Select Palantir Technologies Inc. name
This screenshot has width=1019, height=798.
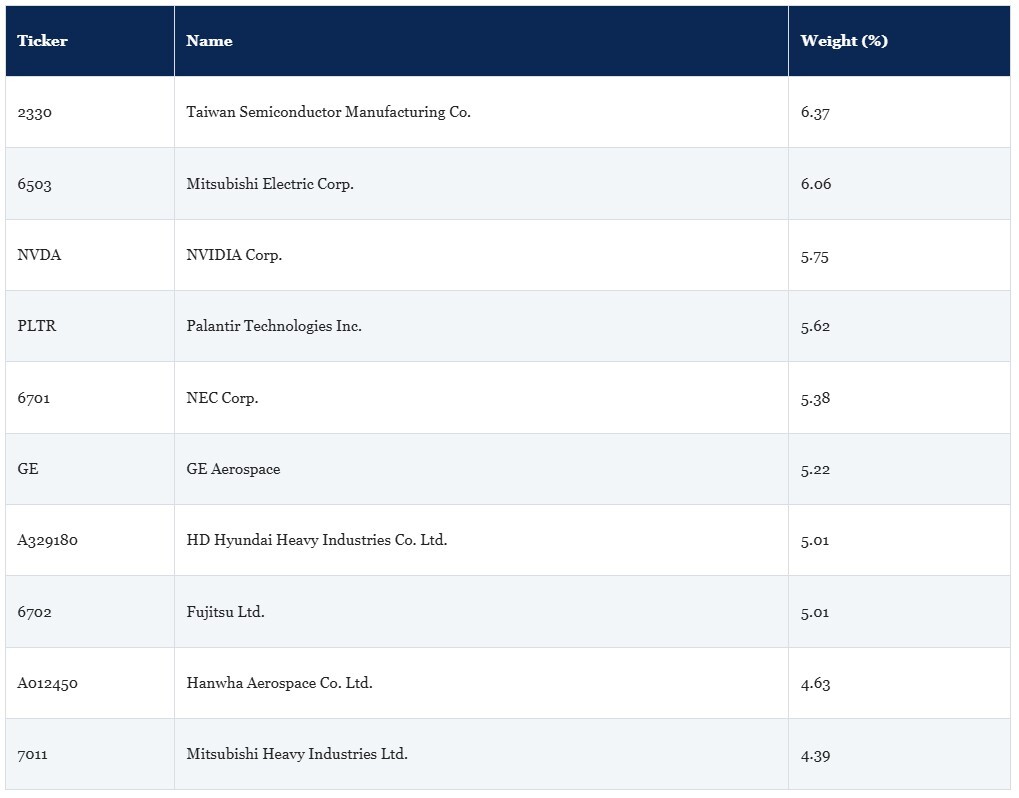click(274, 326)
